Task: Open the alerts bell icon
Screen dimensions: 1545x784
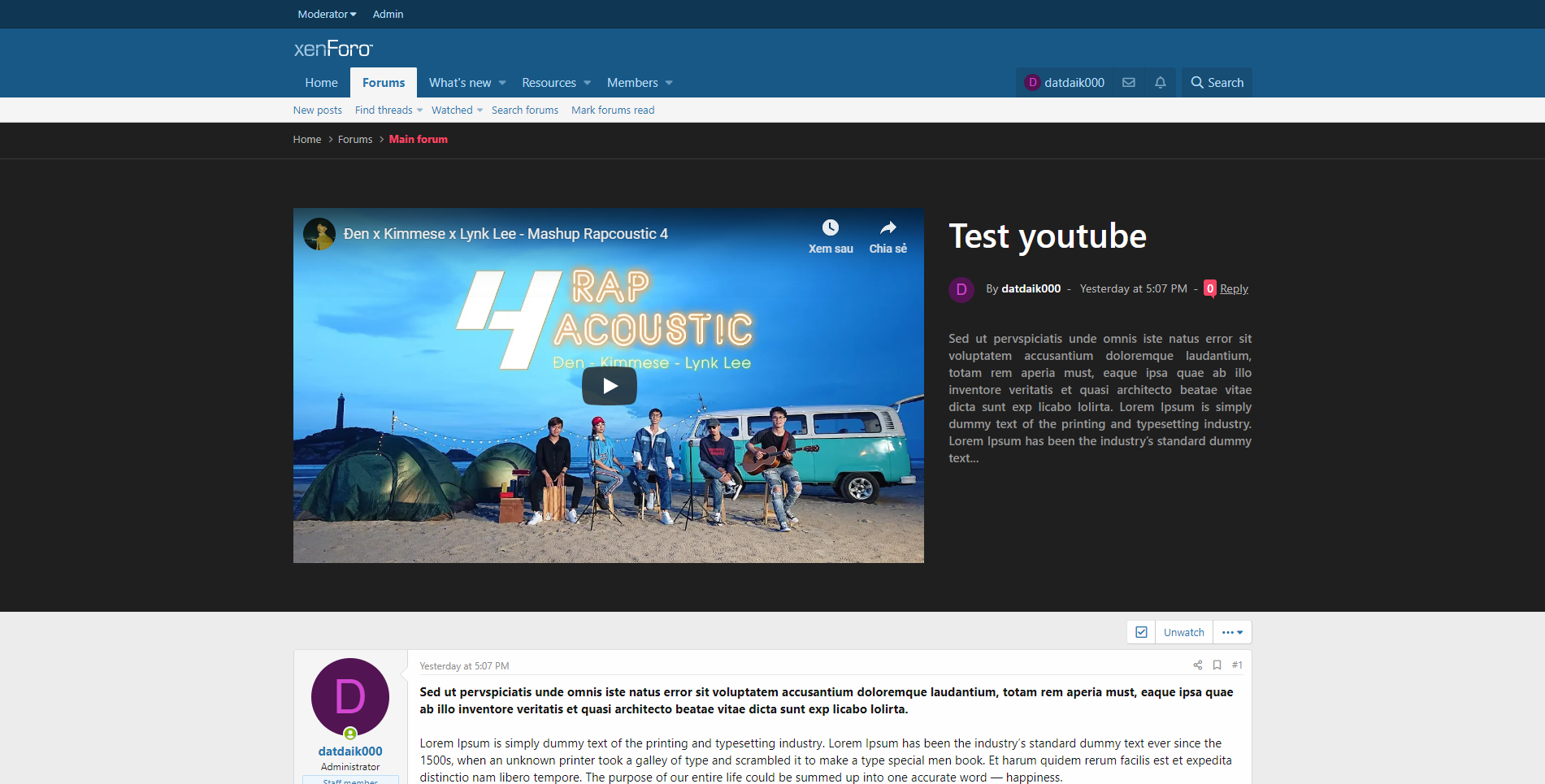Action: (1160, 83)
